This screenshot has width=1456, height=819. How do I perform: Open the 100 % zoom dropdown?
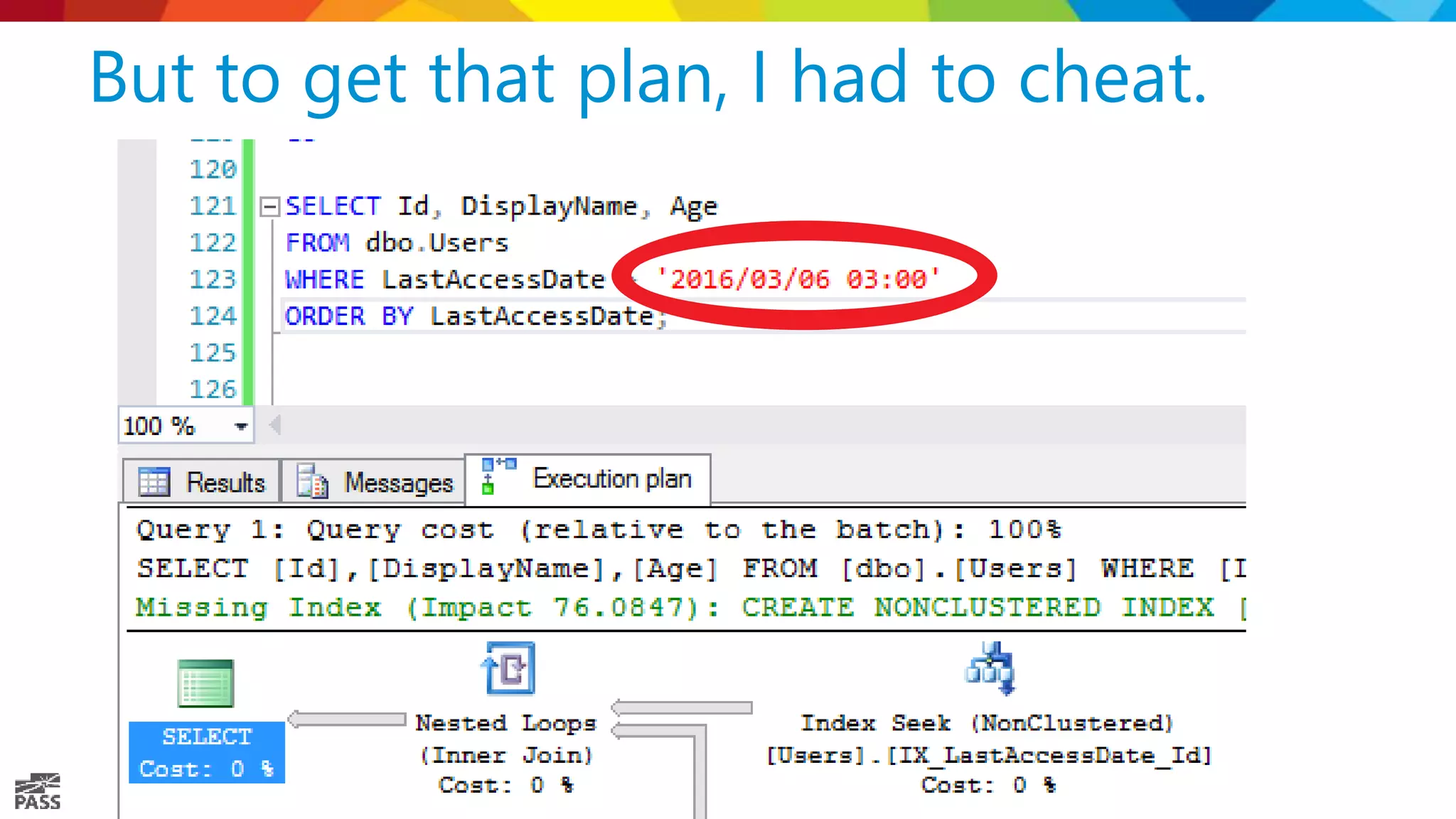[x=241, y=427]
